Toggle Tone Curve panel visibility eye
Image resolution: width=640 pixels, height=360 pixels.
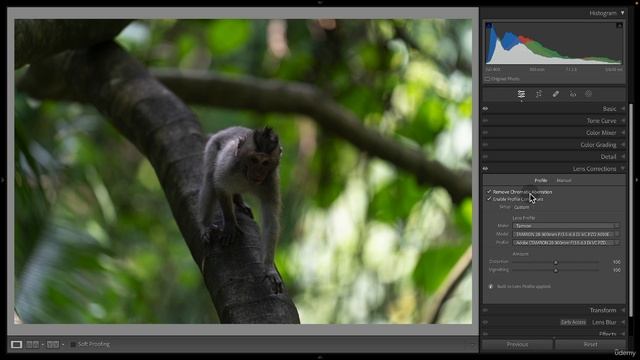point(485,121)
